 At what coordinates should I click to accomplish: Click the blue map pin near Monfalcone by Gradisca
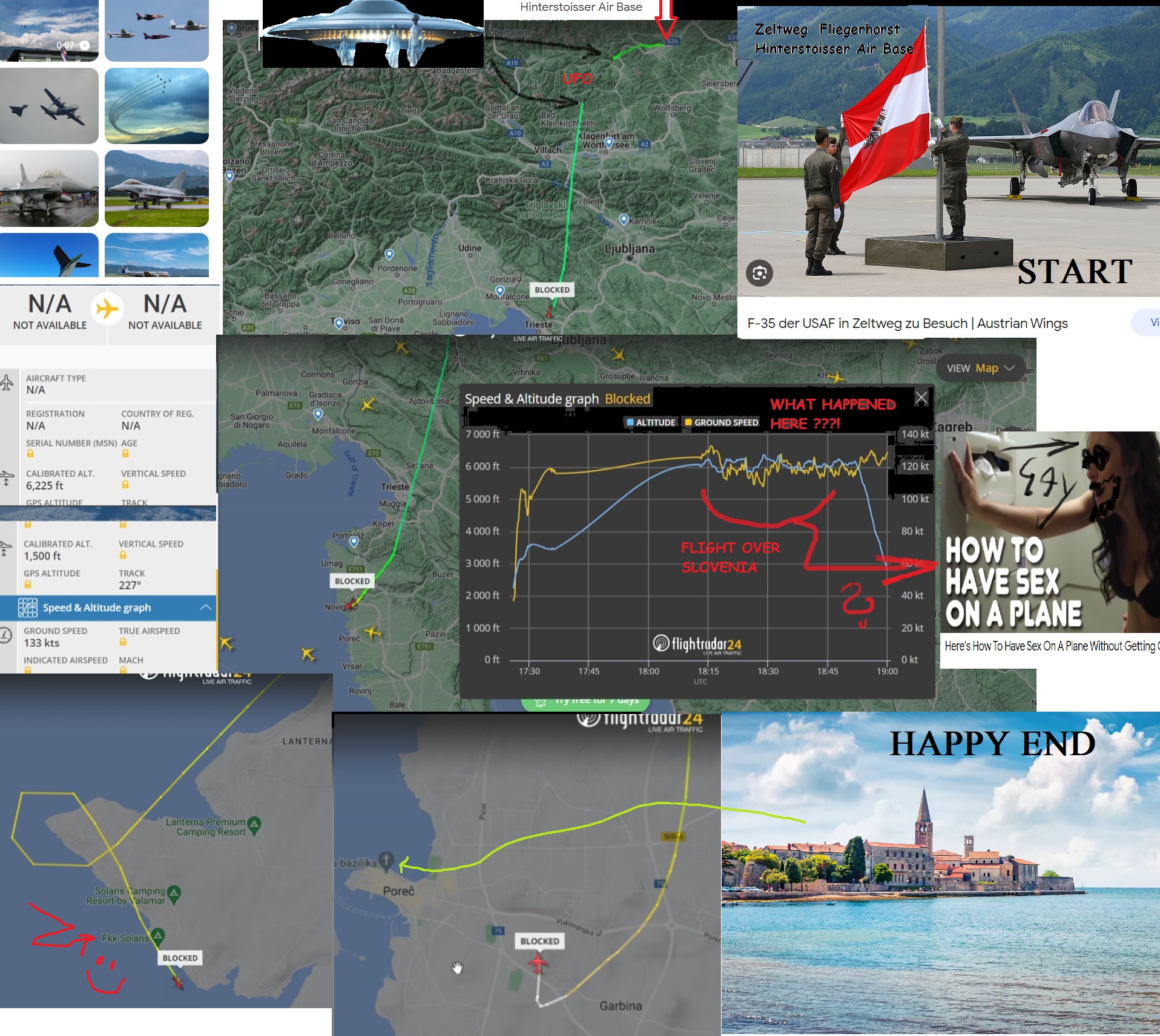pos(318,415)
